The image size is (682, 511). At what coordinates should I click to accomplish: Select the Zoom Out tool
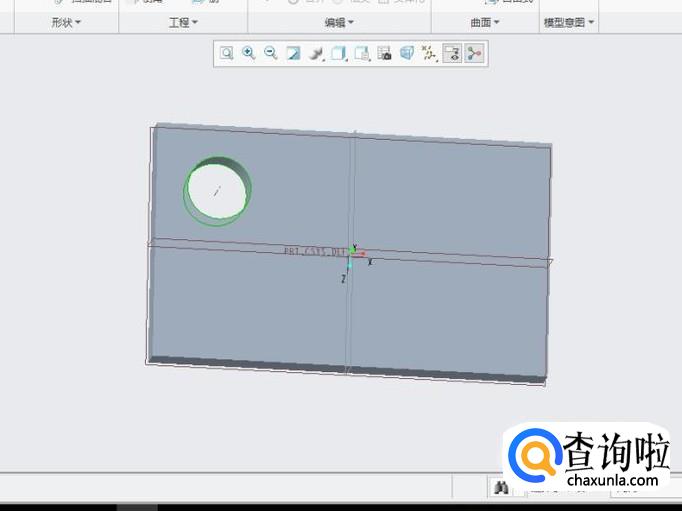coord(270,54)
